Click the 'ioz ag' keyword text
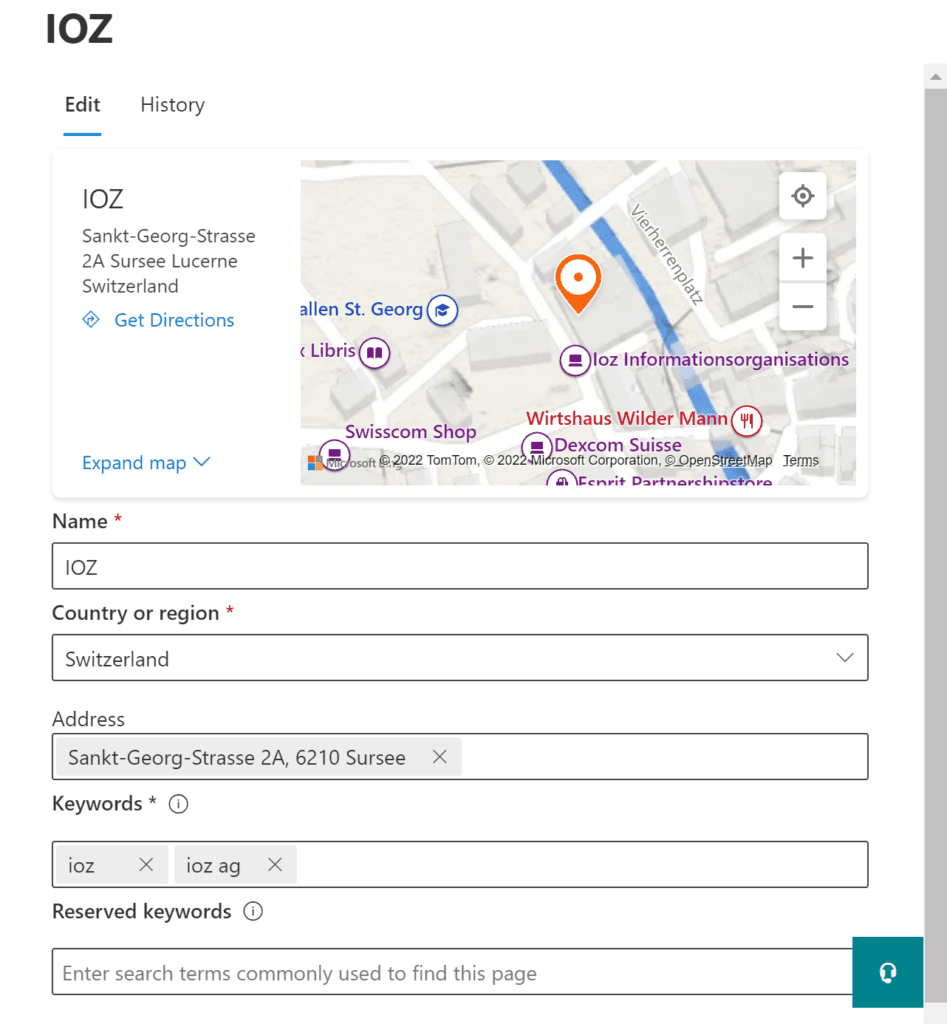 point(213,866)
